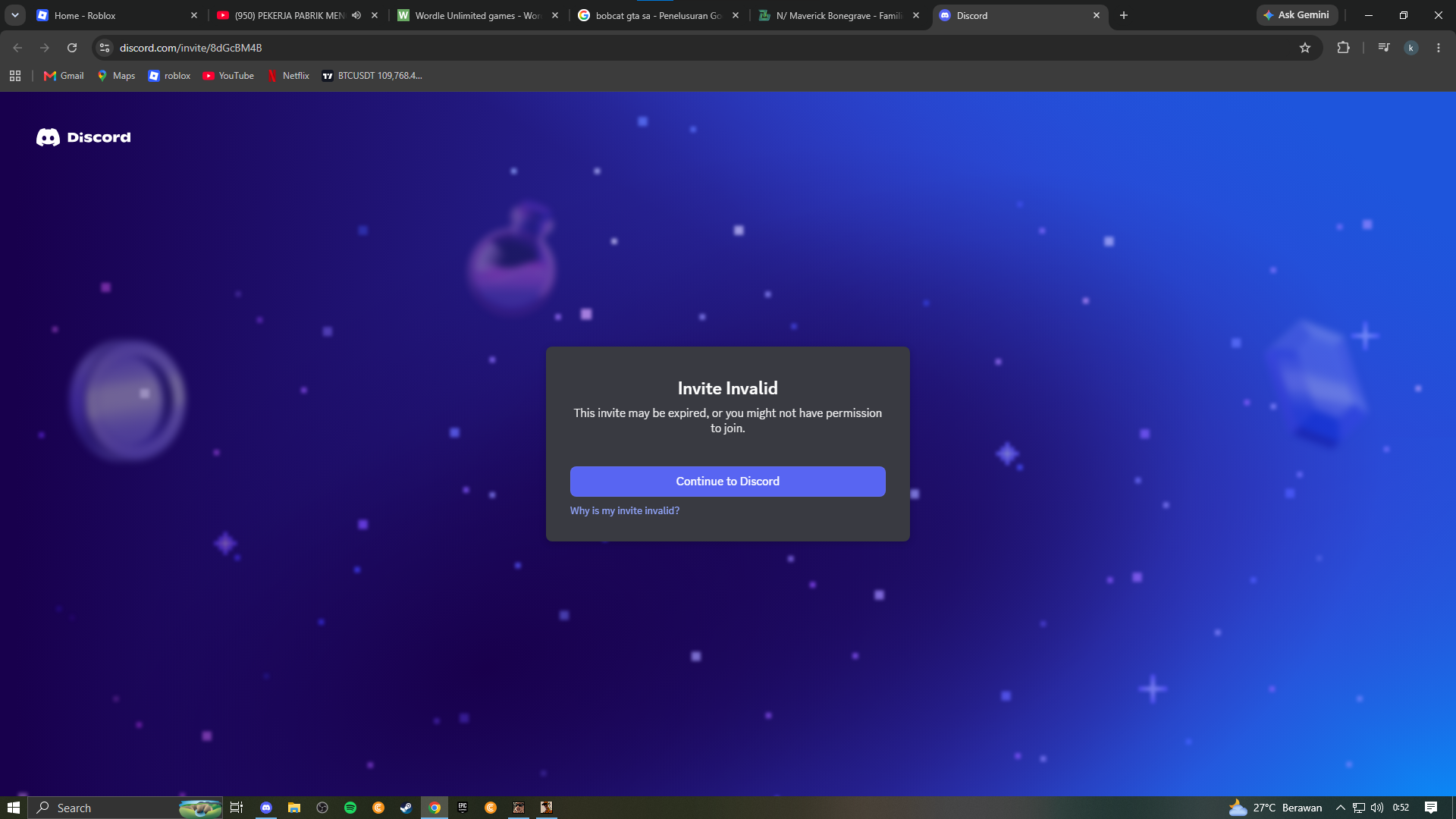Show hidden system tray icons

(1341, 808)
